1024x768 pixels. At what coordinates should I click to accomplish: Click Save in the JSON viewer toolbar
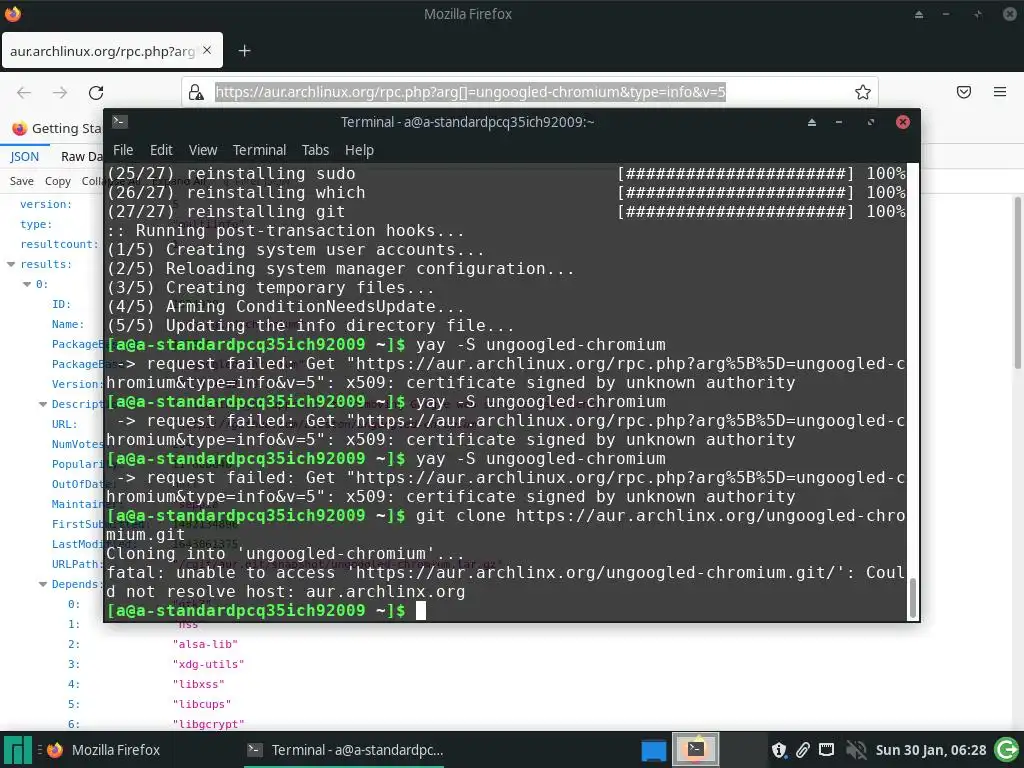click(x=22, y=182)
